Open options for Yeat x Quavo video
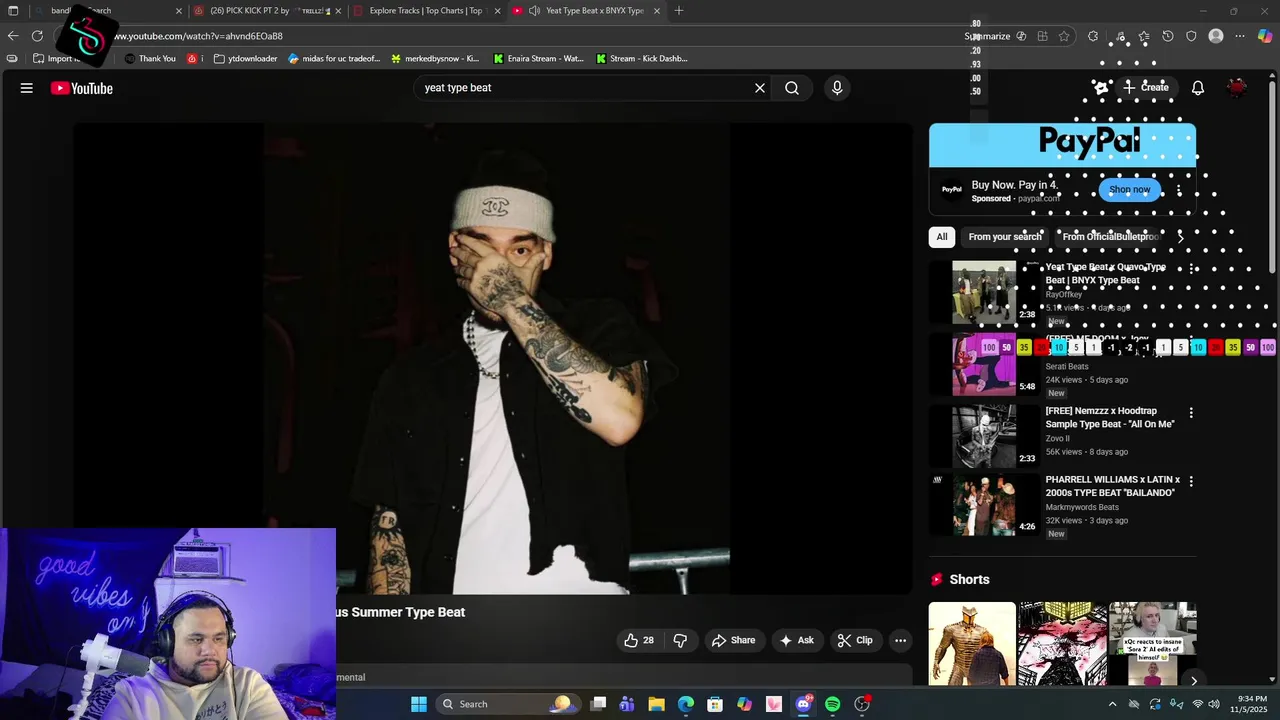This screenshot has width=1280, height=720. click(x=1191, y=269)
